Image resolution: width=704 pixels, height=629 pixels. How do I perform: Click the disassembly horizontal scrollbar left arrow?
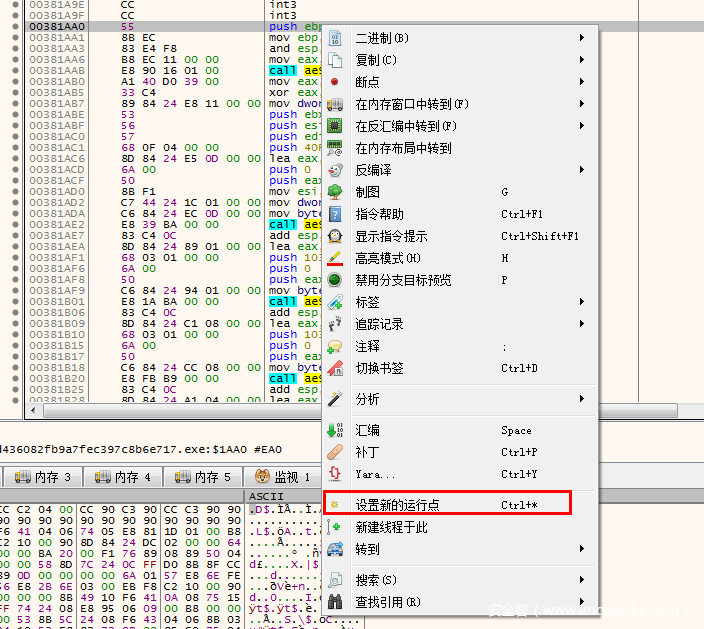tap(30, 410)
